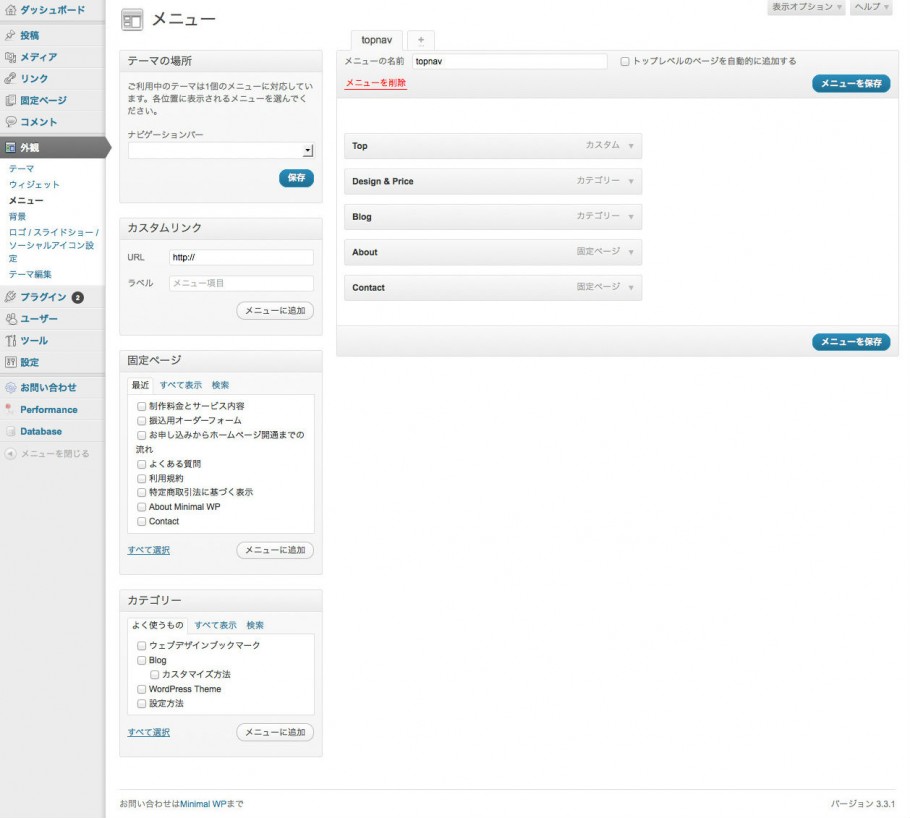
Task: Click the Links chain icon
Action: point(10,78)
